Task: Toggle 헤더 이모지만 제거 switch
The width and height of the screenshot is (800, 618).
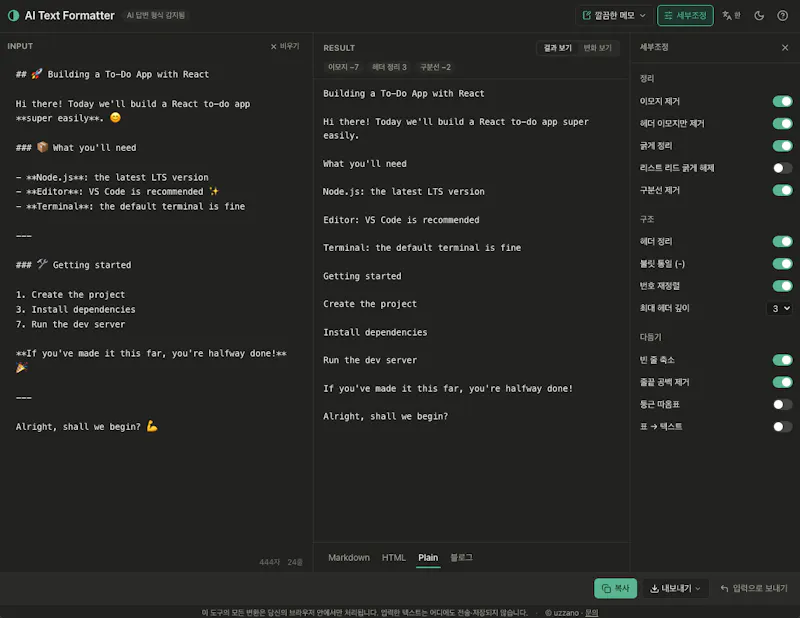Action: tap(782, 123)
